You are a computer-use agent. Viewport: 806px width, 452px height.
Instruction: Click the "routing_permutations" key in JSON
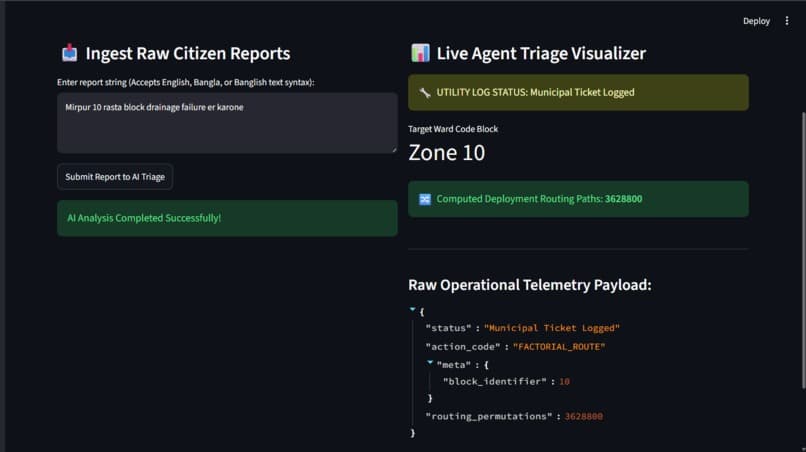tap(489, 417)
